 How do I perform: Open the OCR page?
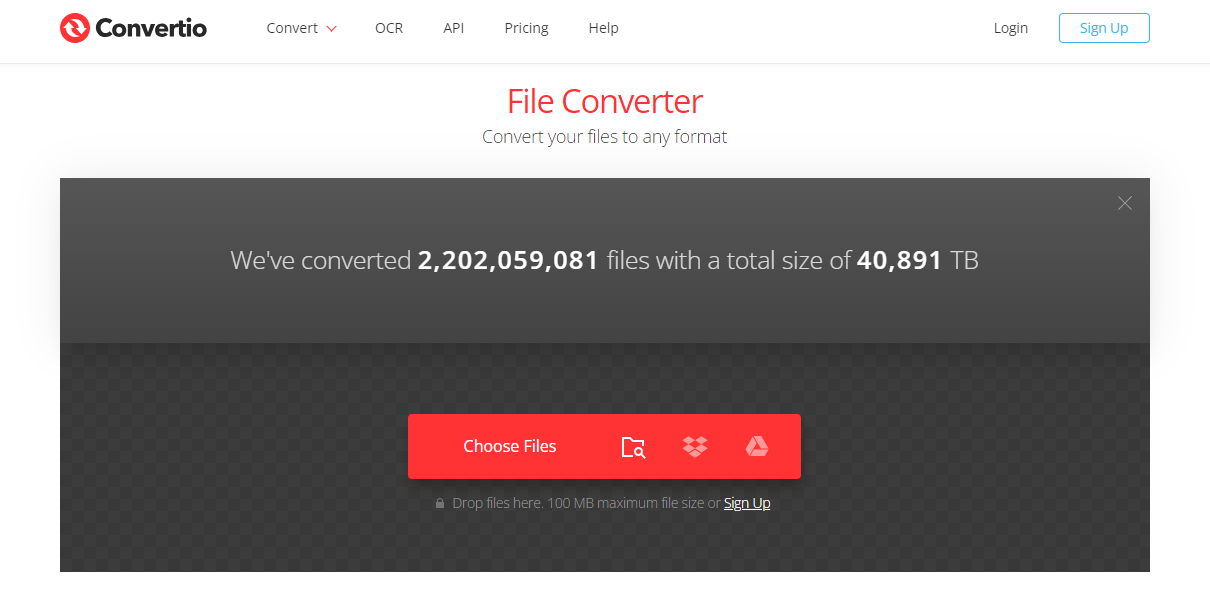[x=389, y=28]
